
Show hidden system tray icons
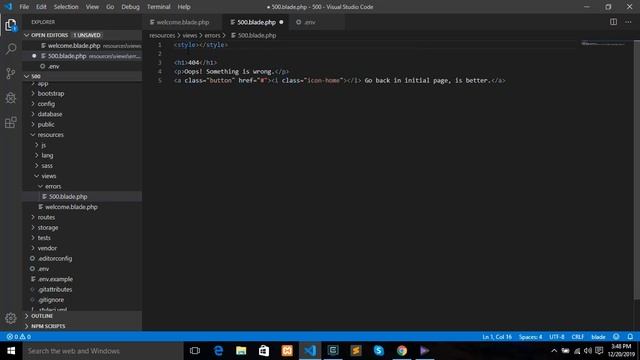click(x=554, y=351)
